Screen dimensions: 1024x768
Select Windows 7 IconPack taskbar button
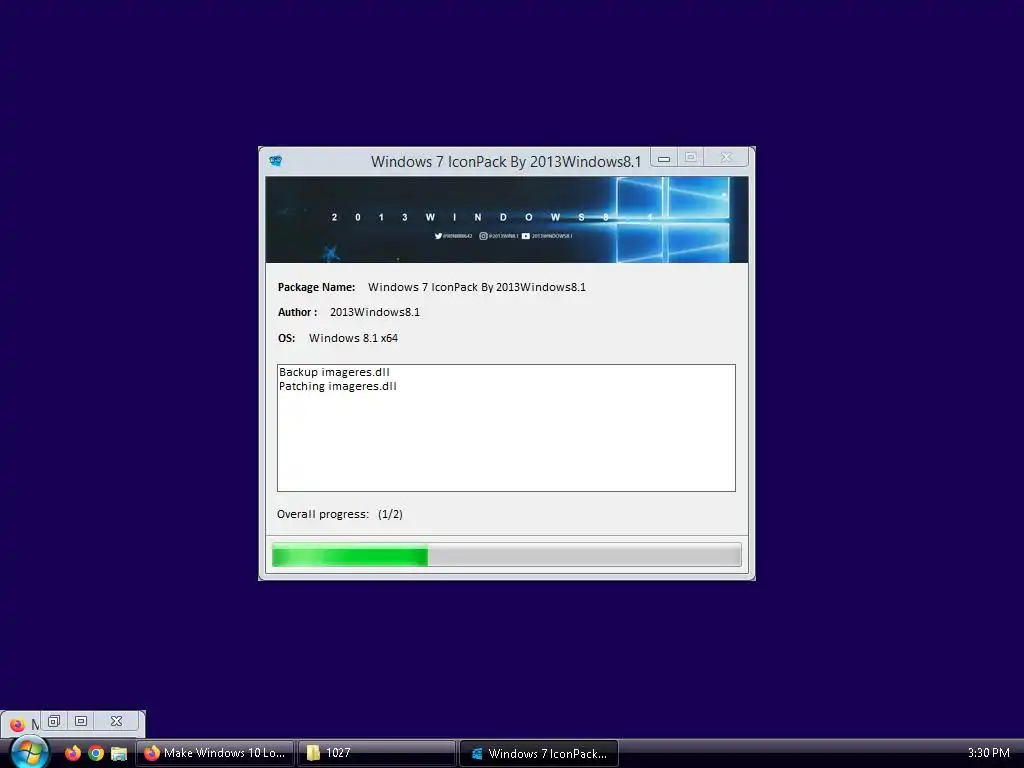click(x=539, y=753)
